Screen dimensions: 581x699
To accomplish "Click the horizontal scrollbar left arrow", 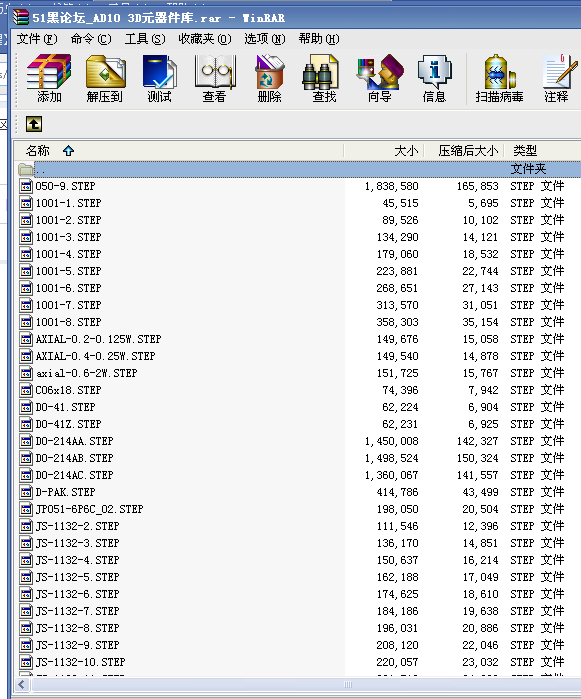I will pos(21,684).
